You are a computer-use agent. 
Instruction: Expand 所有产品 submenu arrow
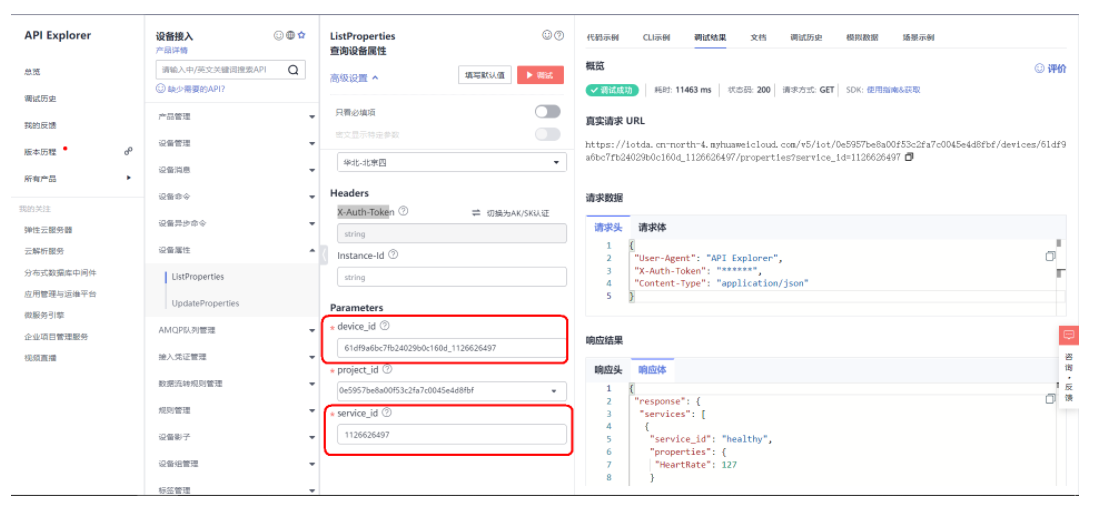(128, 178)
